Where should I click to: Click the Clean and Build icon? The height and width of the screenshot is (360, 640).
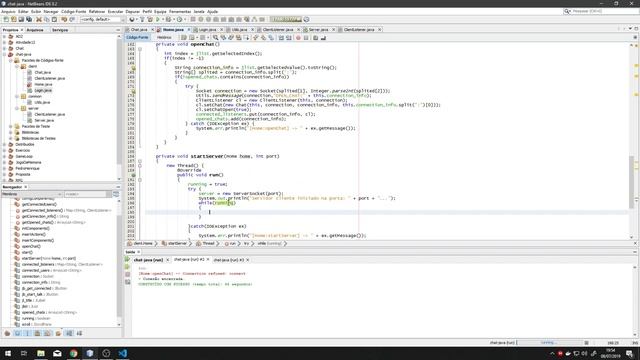tap(150, 19)
